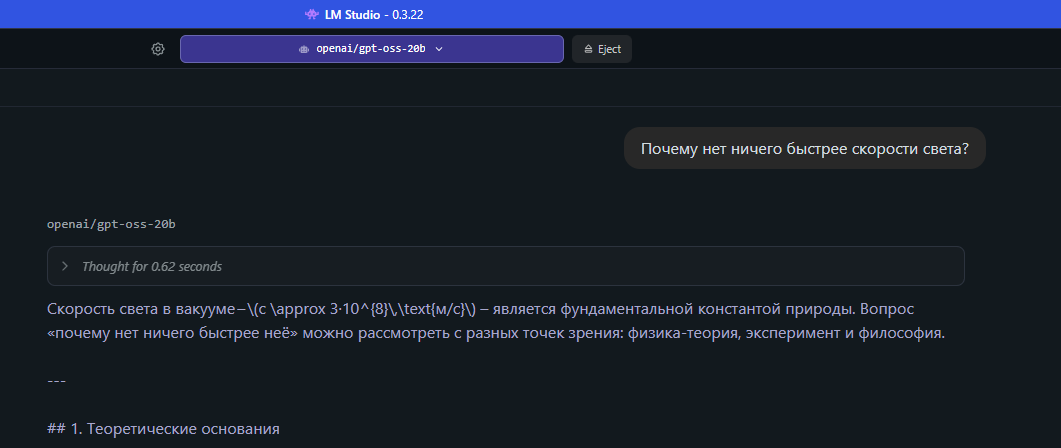Click the eject icon on Eject button
Screen dimensions: 1061x448
tap(588, 49)
